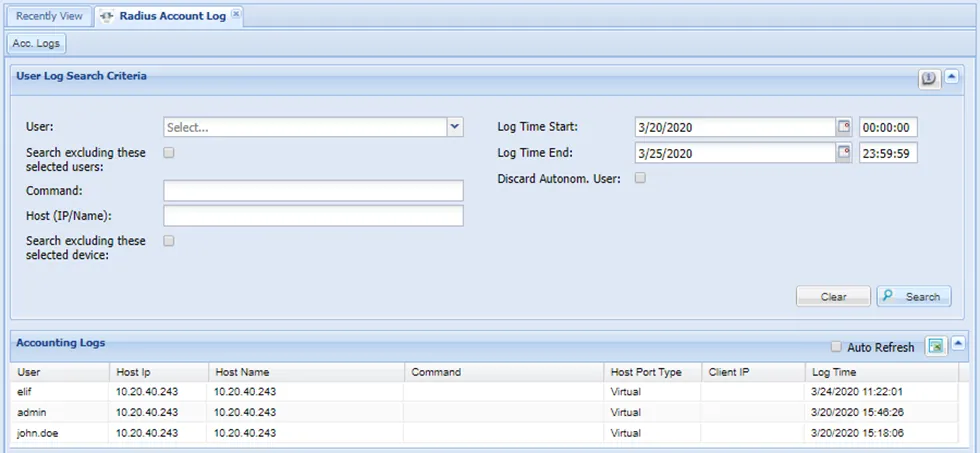Click the Radius Account Log tab icon
This screenshot has width=980, height=453.
107,17
